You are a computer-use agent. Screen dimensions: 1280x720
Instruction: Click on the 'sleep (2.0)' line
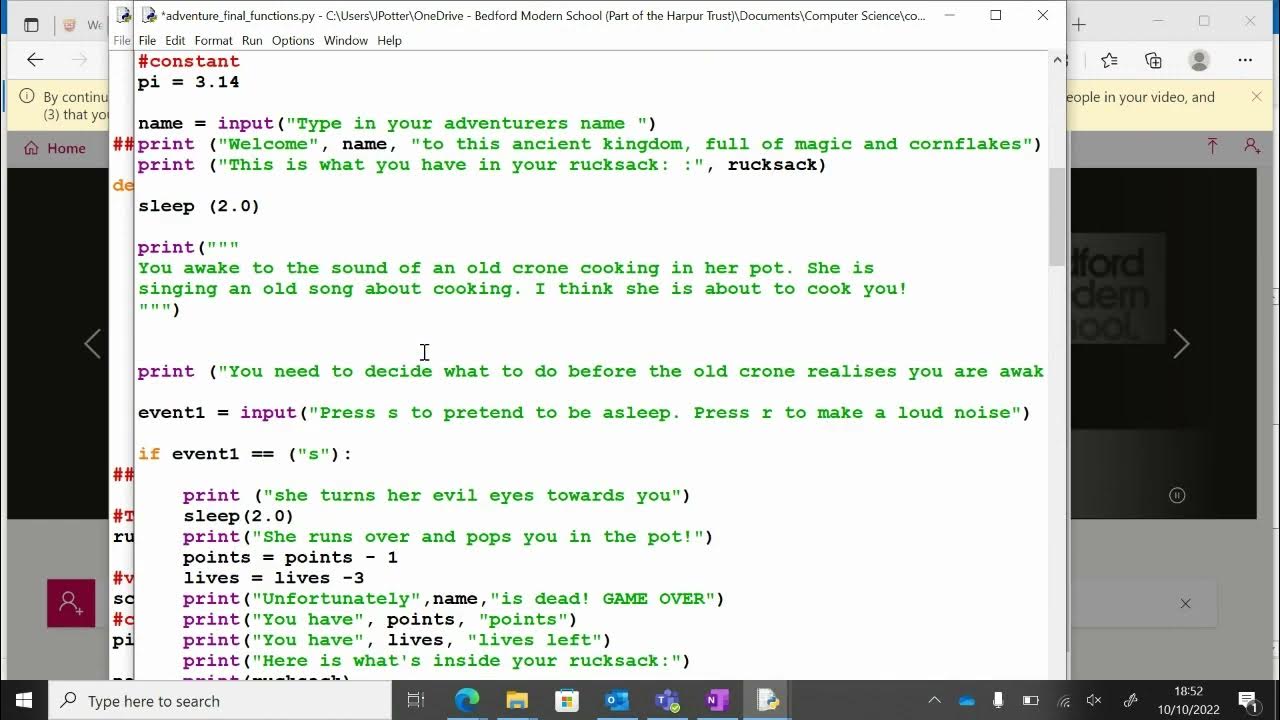199,206
